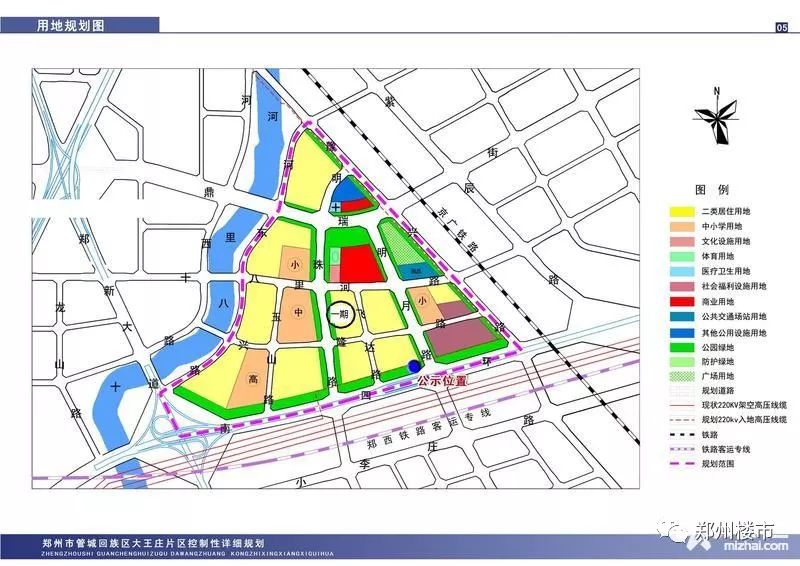
Task: Click the large mauve social welfare parcel
Action: coord(461,336)
